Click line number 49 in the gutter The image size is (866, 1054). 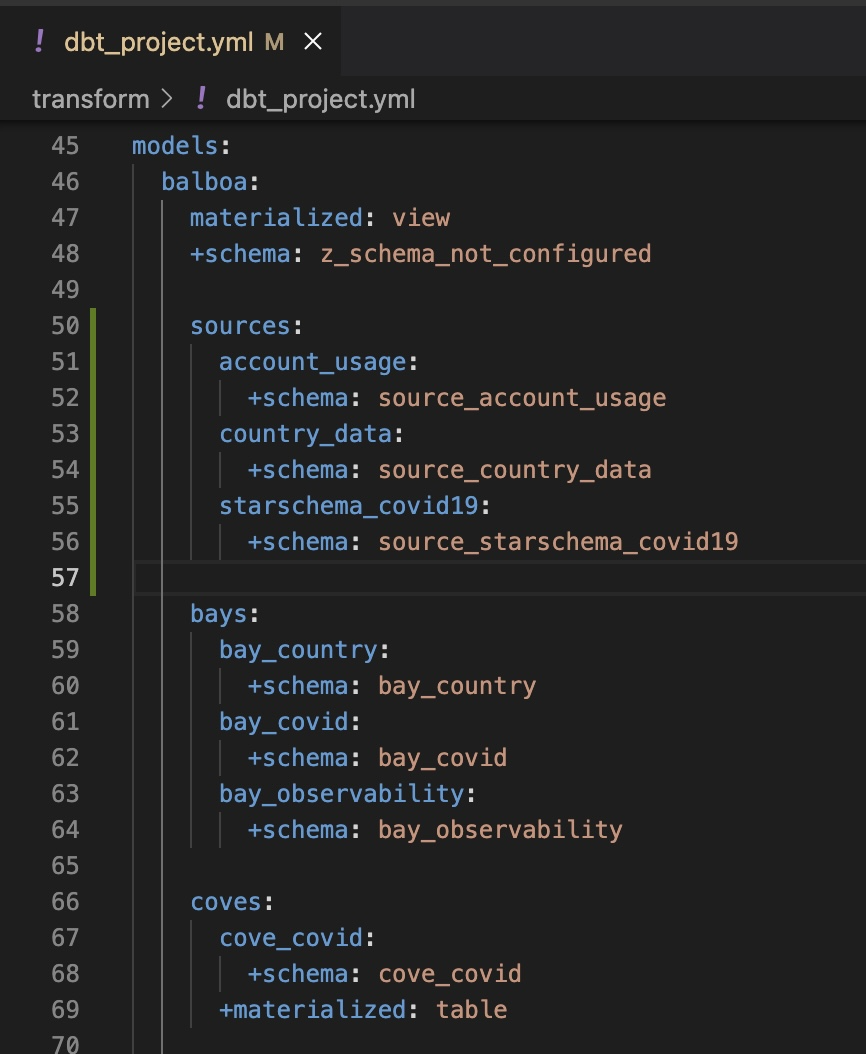65,290
